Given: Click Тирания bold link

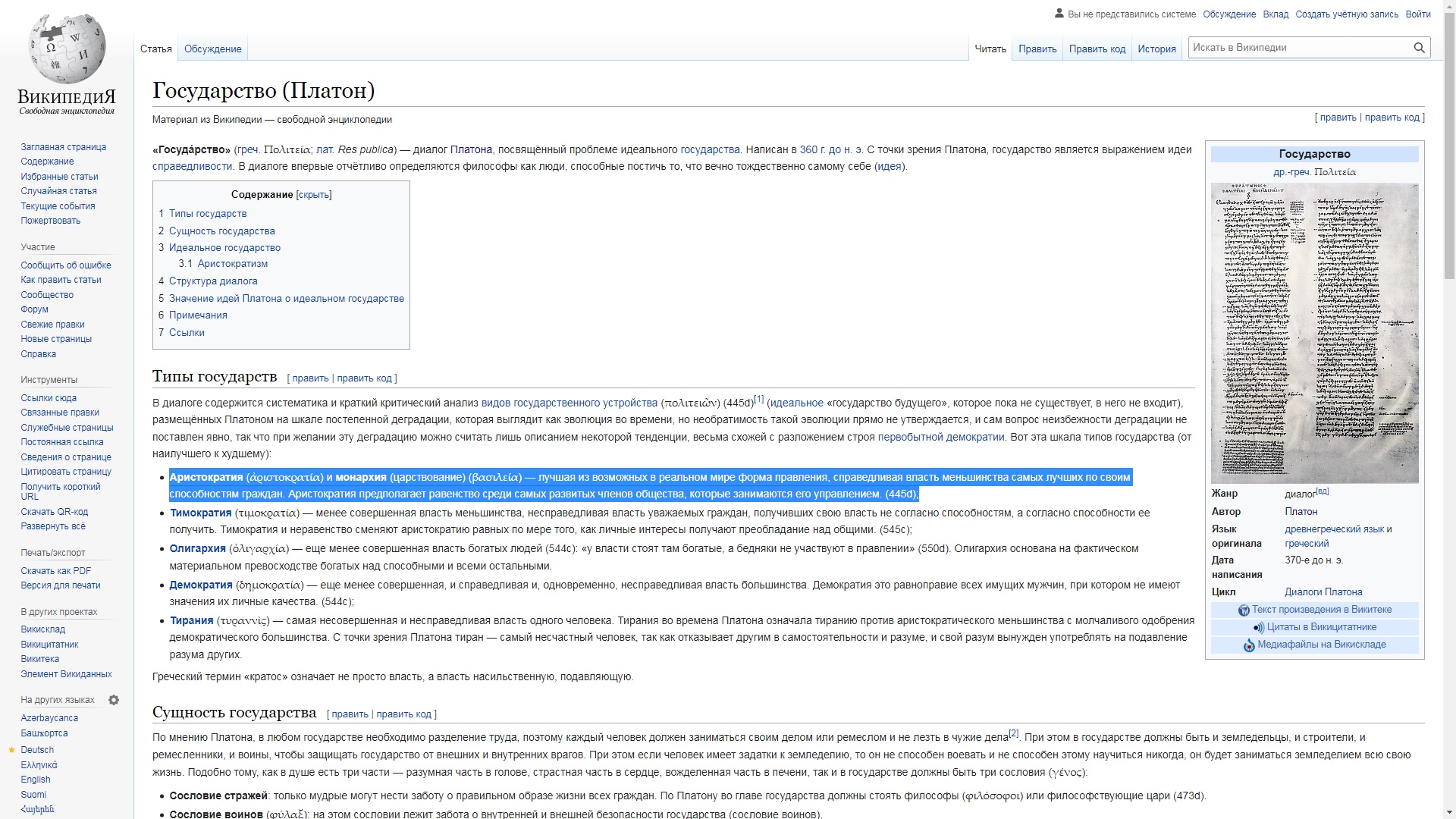Looking at the screenshot, I should click(192, 621).
